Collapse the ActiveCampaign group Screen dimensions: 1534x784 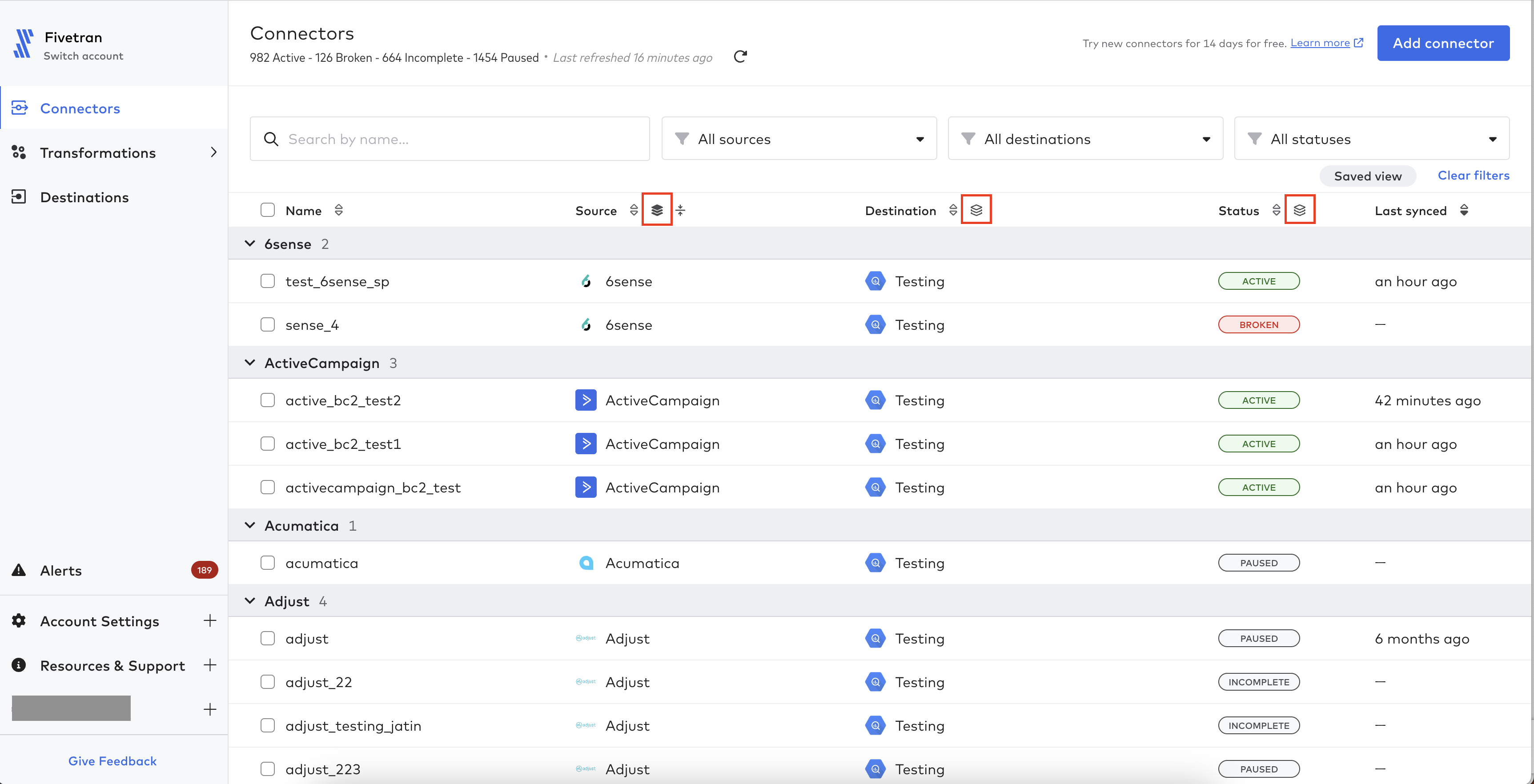[x=250, y=363]
